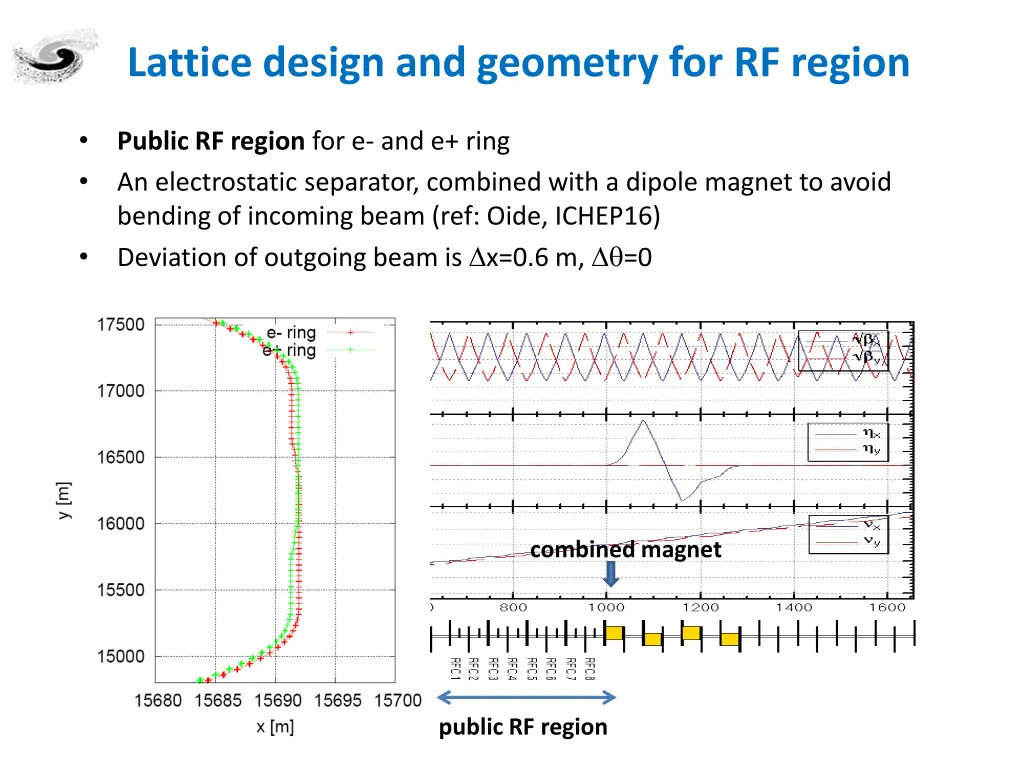Click the y-axis label '15000'
The image size is (1024, 768).
(x=121, y=656)
